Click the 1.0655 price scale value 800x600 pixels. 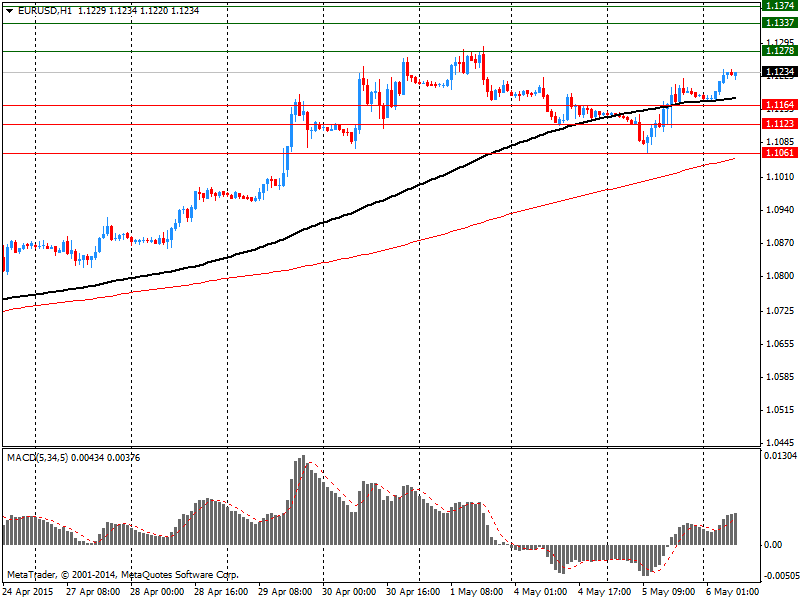coord(780,344)
